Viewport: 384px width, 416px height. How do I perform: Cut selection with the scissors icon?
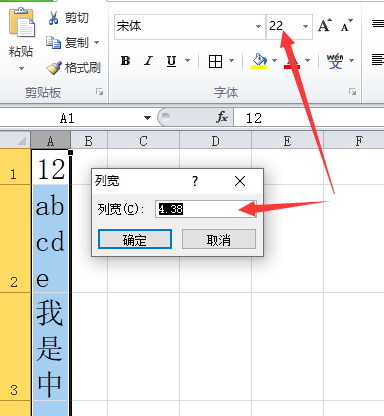coord(53,18)
